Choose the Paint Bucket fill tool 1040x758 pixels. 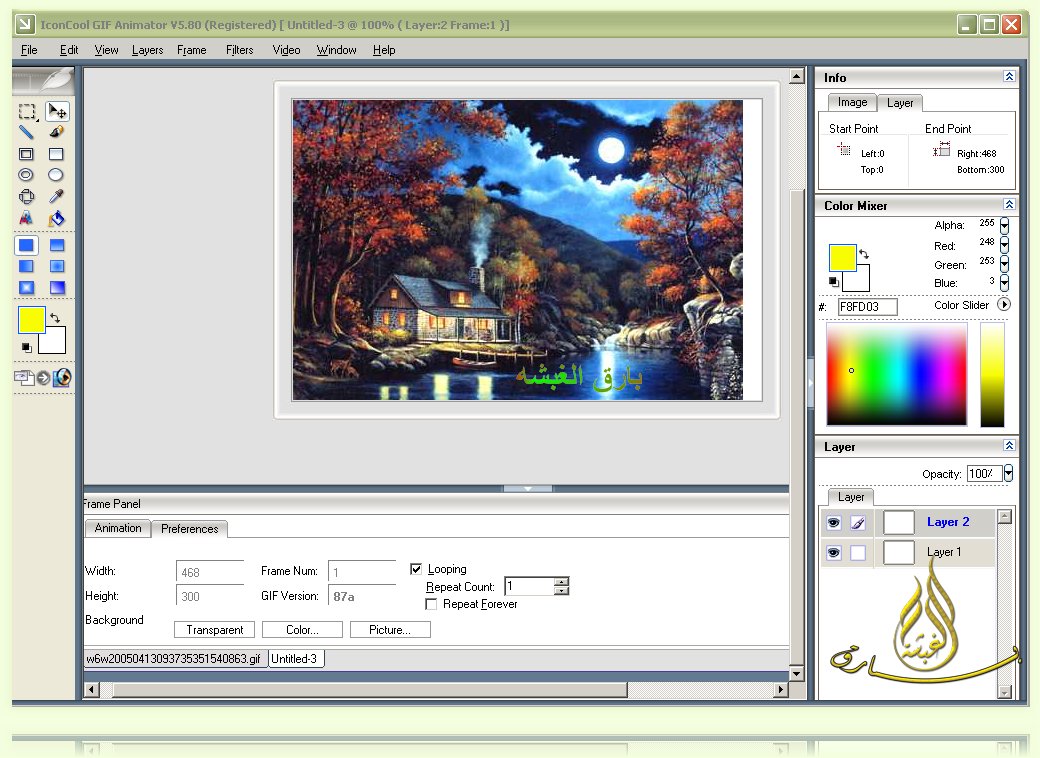tap(56, 218)
